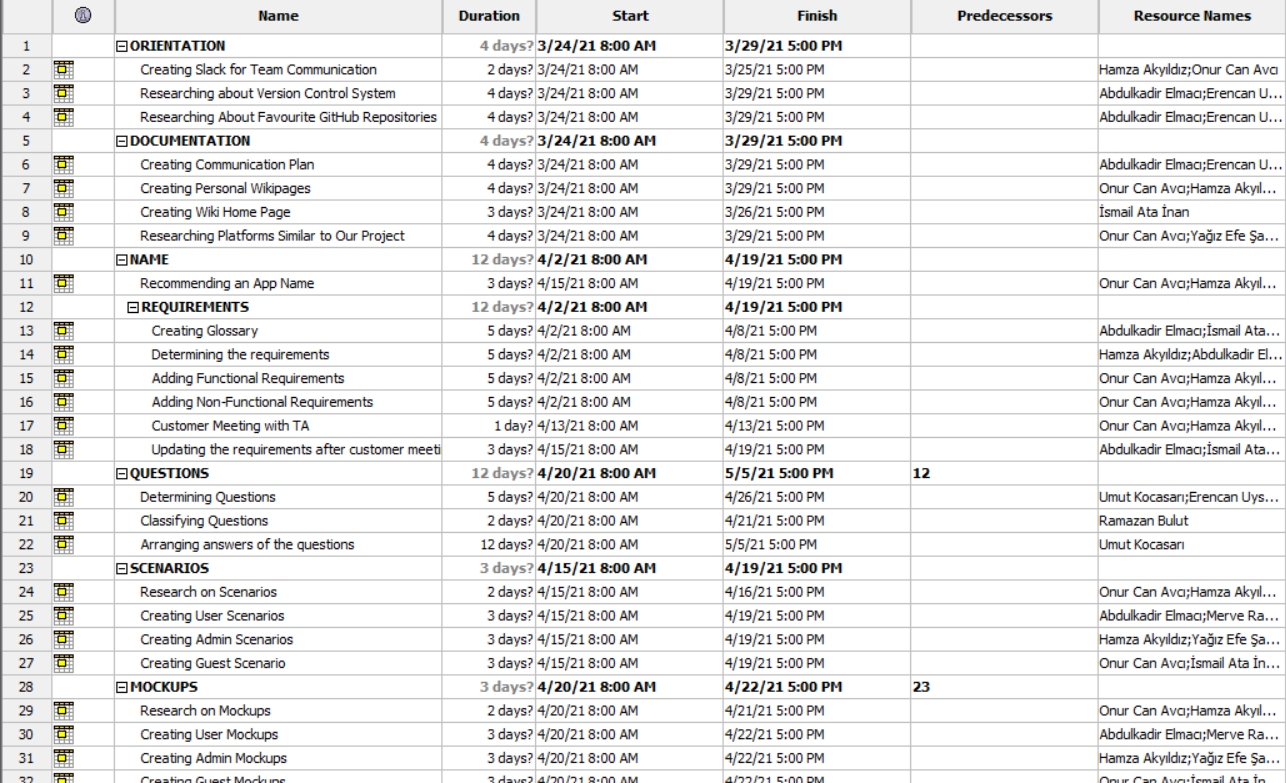
Task: Select 'Arranging answers of the questions' task
Action: click(247, 545)
